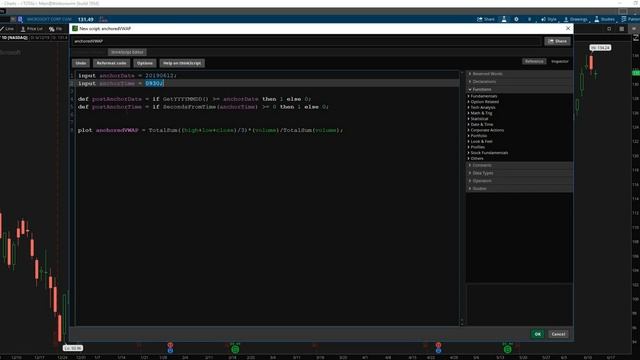Switch to the thinkScript Editor tab
This screenshot has width=640, height=360.
coord(127,52)
